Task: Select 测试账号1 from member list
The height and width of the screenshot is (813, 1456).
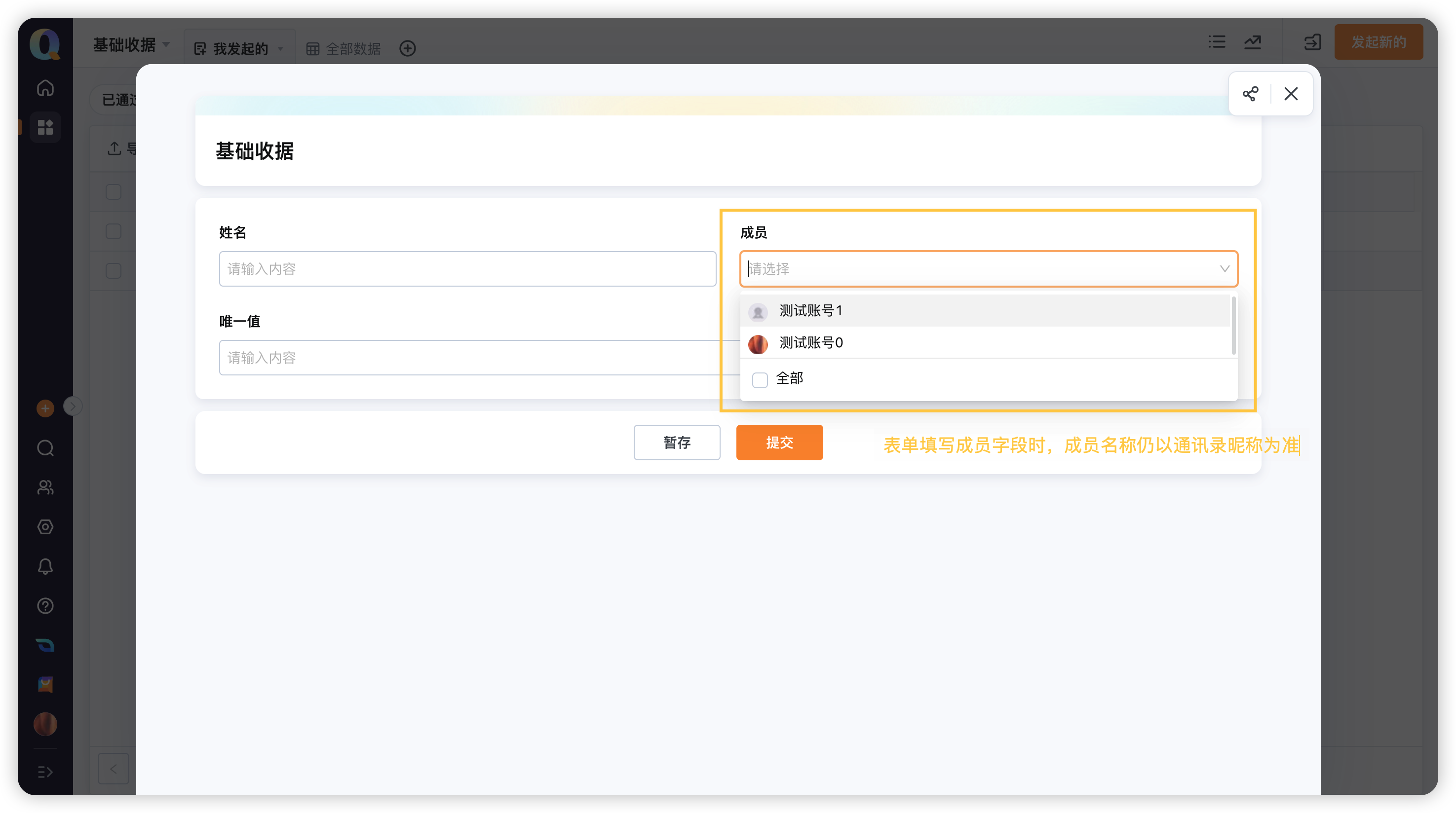Action: click(985, 311)
